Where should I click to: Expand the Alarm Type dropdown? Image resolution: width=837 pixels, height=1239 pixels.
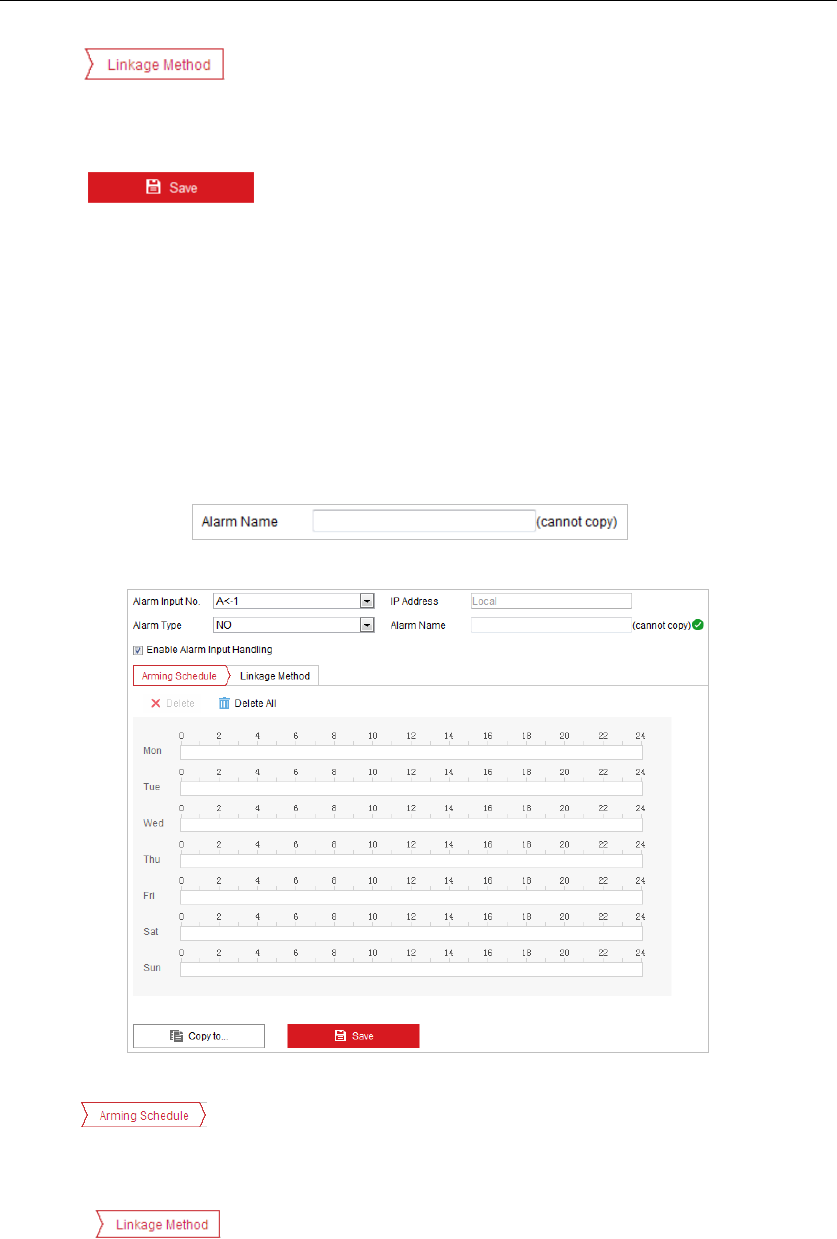(367, 625)
